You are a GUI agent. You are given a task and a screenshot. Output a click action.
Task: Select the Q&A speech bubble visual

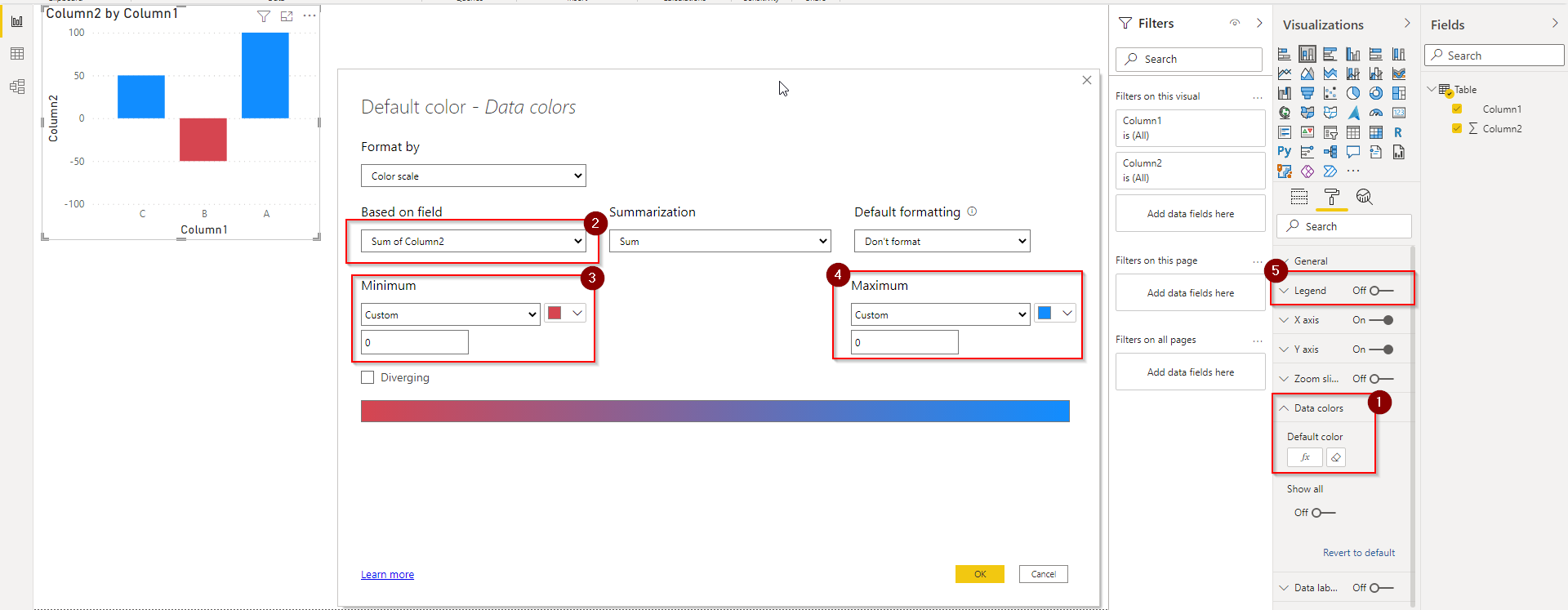coord(1353,152)
